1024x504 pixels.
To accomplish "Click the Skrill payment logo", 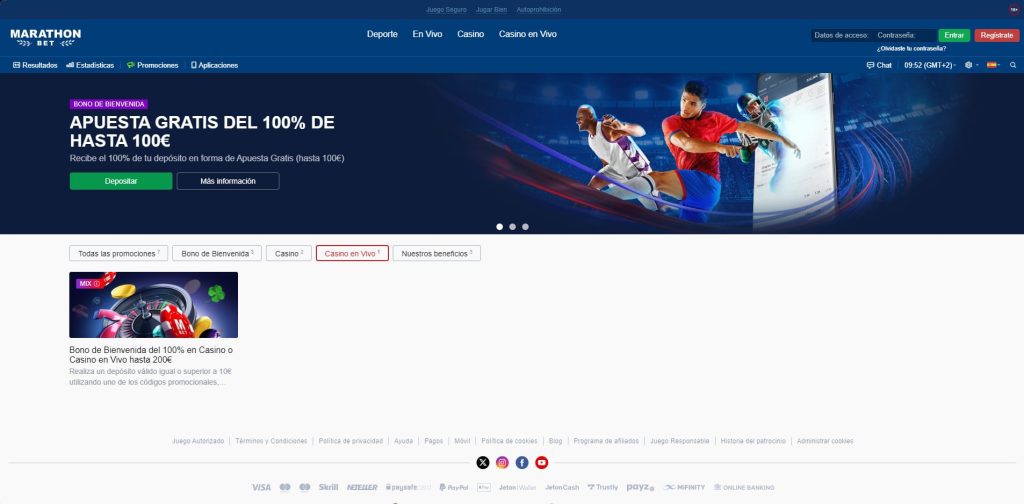I will coord(328,488).
